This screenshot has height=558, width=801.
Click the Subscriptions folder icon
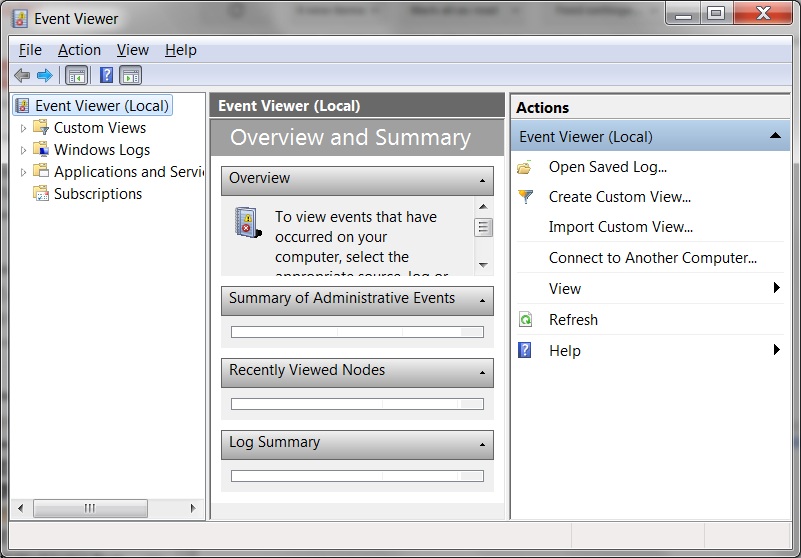(41, 193)
